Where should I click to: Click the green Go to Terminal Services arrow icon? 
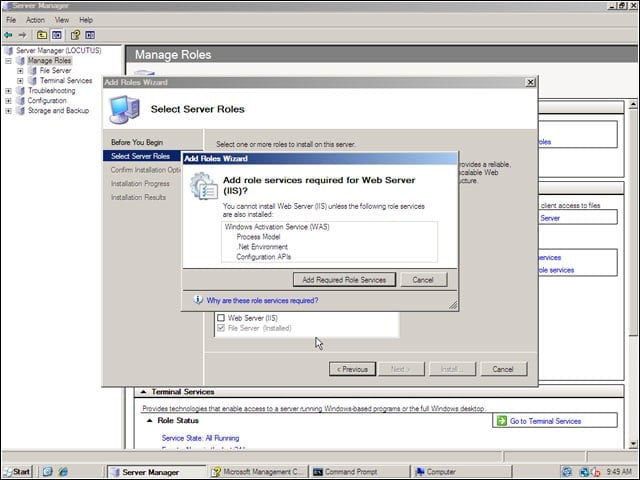pos(502,420)
